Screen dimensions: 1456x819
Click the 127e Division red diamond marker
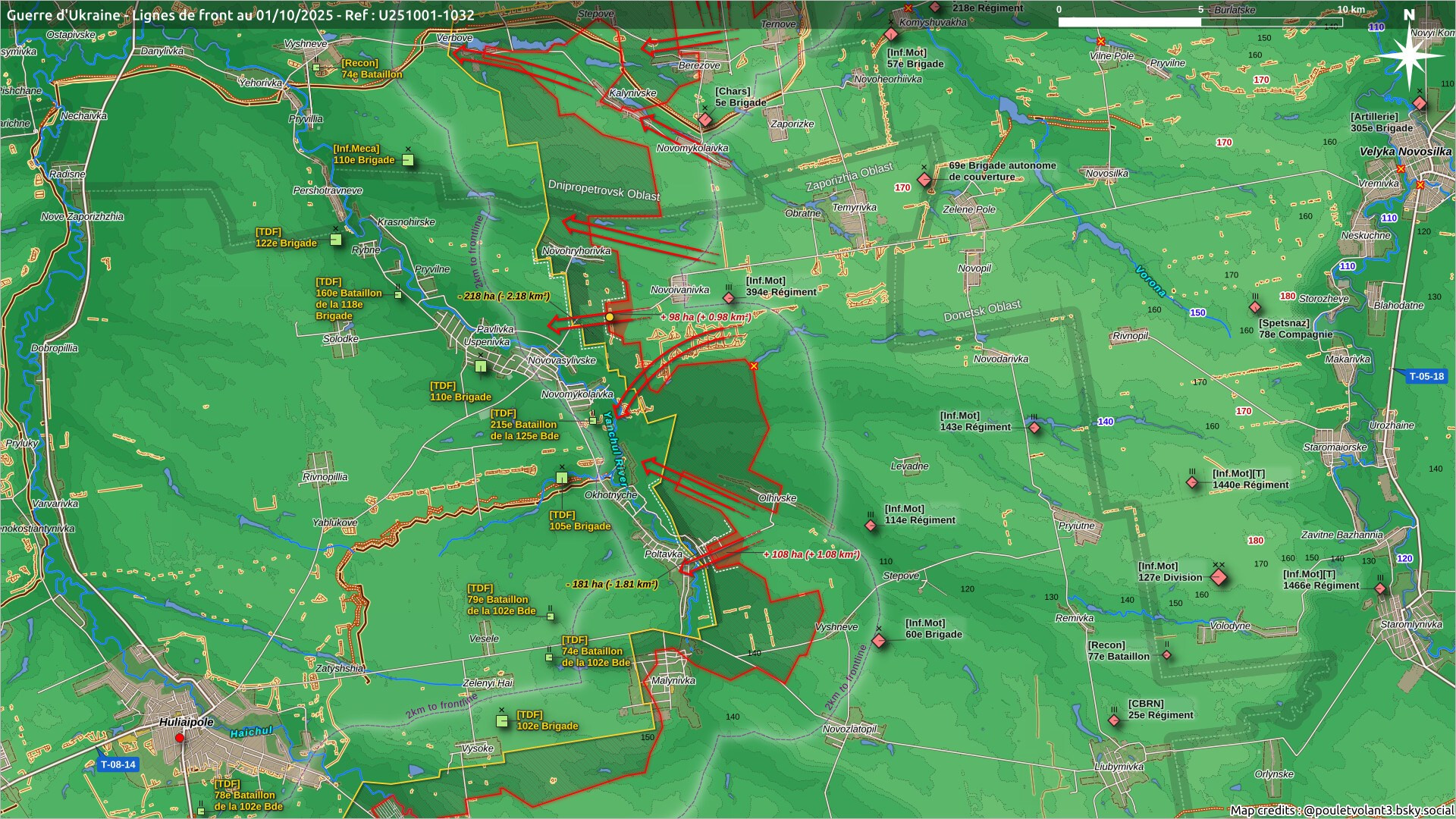1219,578
